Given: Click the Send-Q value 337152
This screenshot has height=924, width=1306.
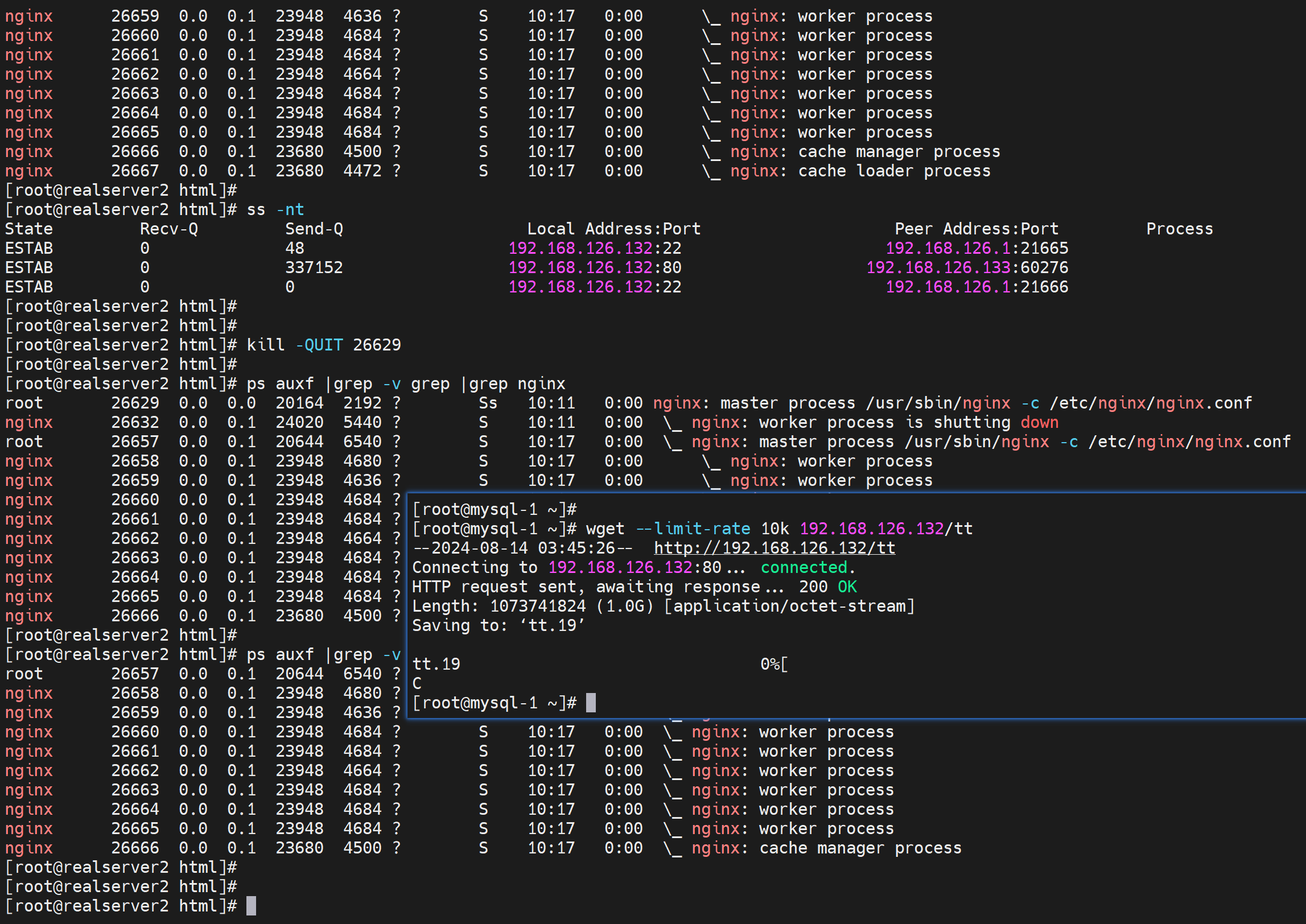Looking at the screenshot, I should 314,267.
